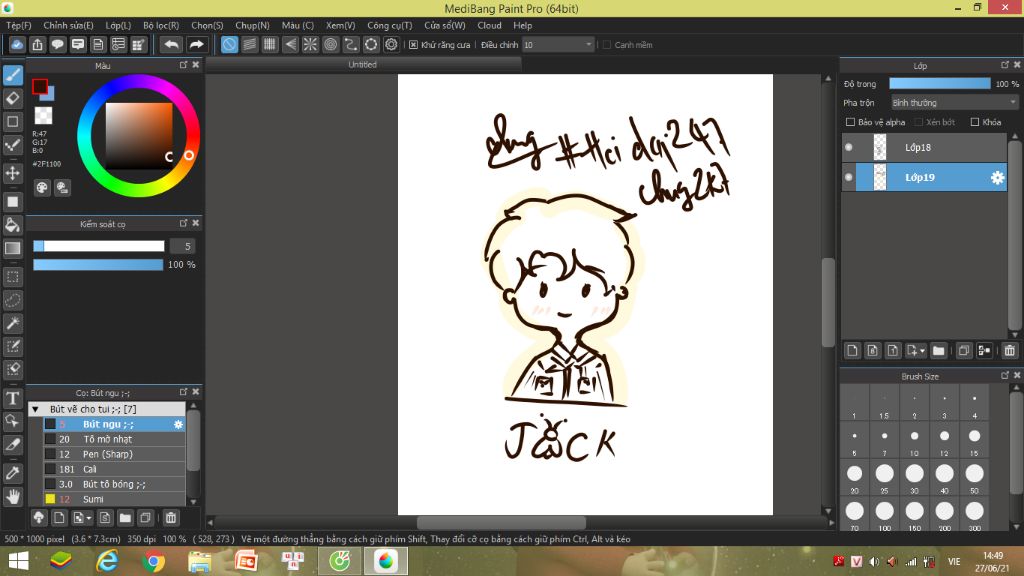Open the Cửa sổ(W) menu
The width and height of the screenshot is (1024, 576).
445,25
